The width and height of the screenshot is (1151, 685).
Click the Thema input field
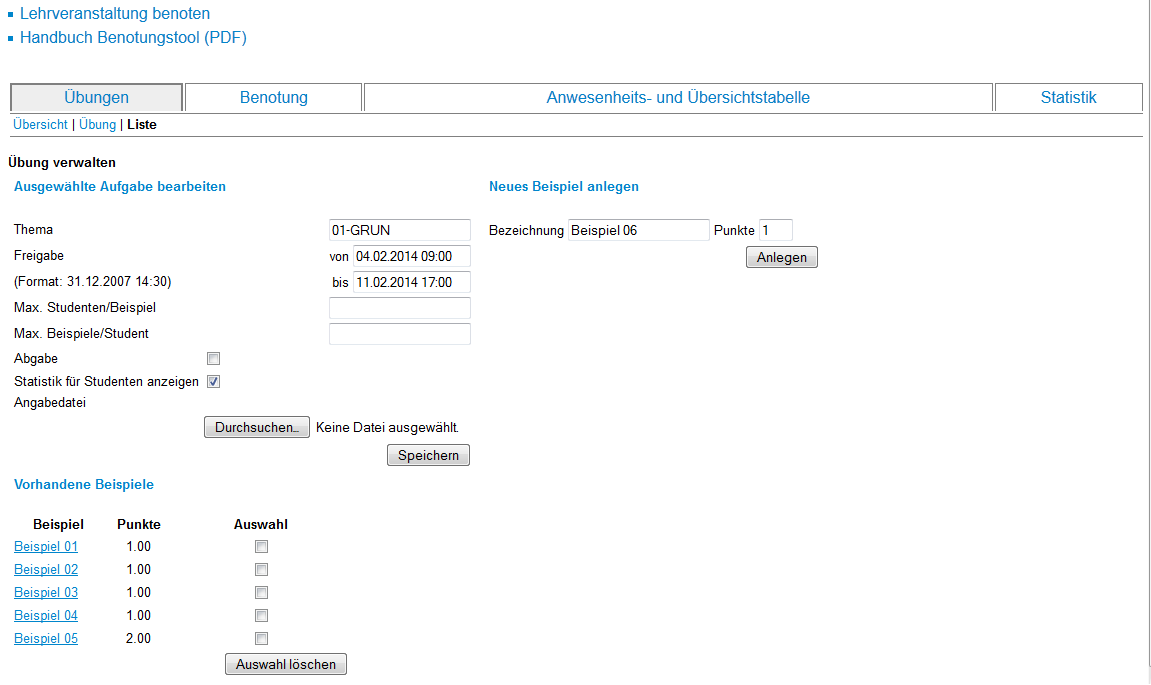pos(399,230)
